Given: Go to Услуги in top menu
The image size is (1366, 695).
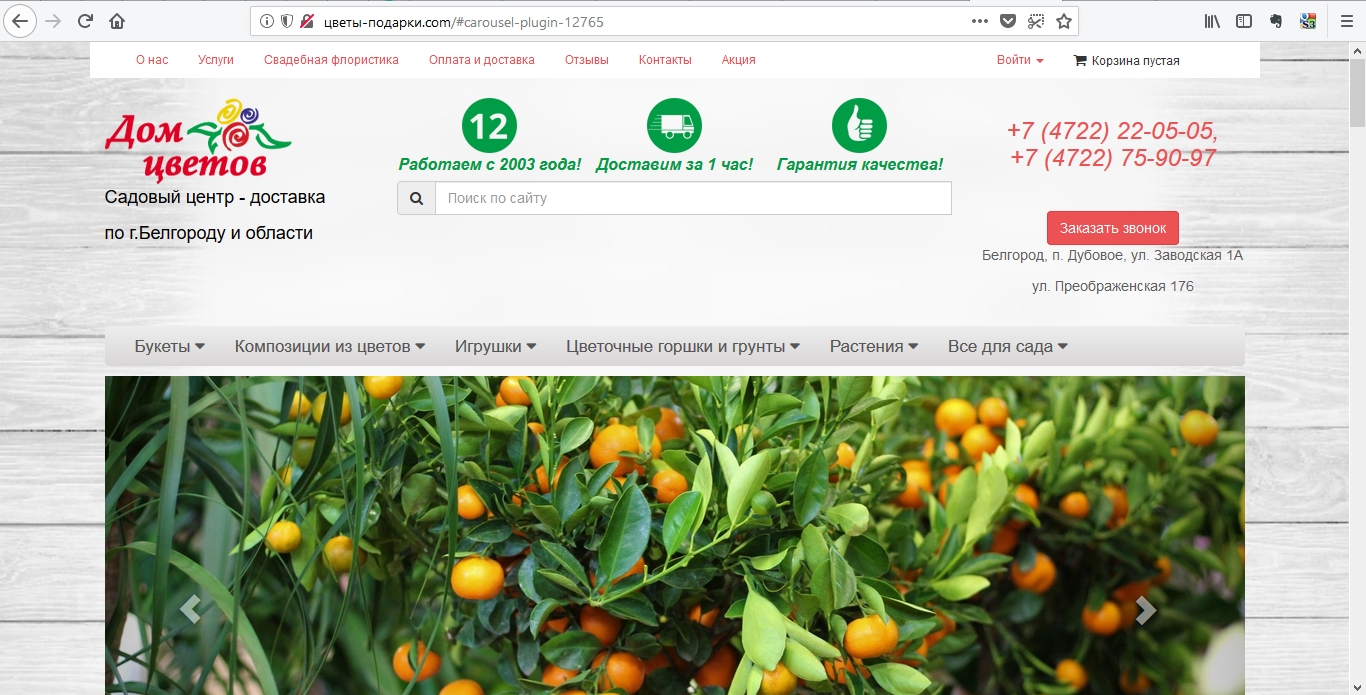Looking at the screenshot, I should point(216,60).
